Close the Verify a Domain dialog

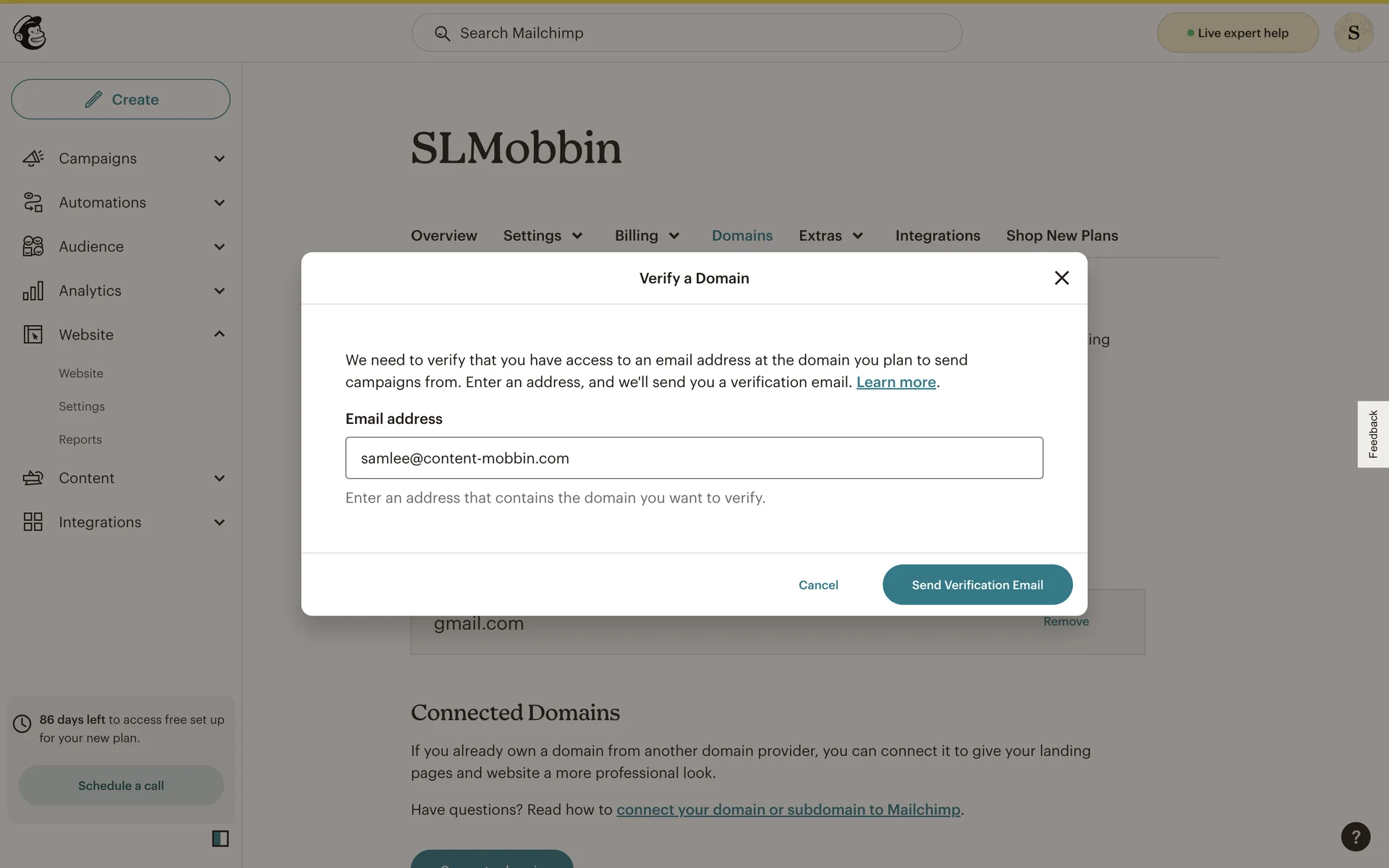tap(1061, 278)
